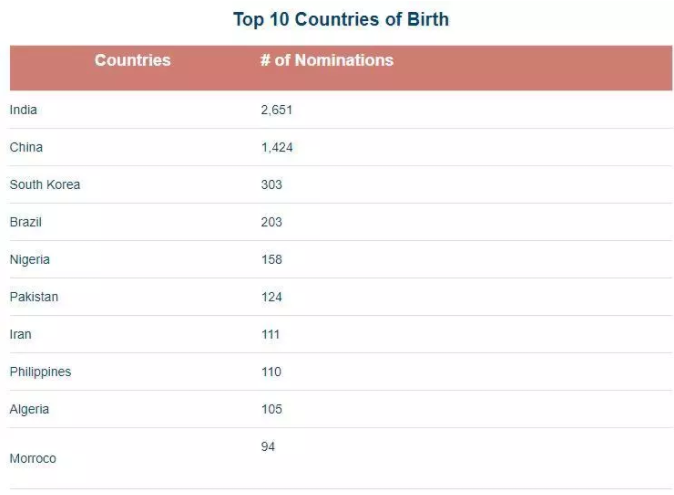This screenshot has height=495, width=674.
Task: Click the 'Top 10 Countries of Birth' title
Action: tap(341, 19)
